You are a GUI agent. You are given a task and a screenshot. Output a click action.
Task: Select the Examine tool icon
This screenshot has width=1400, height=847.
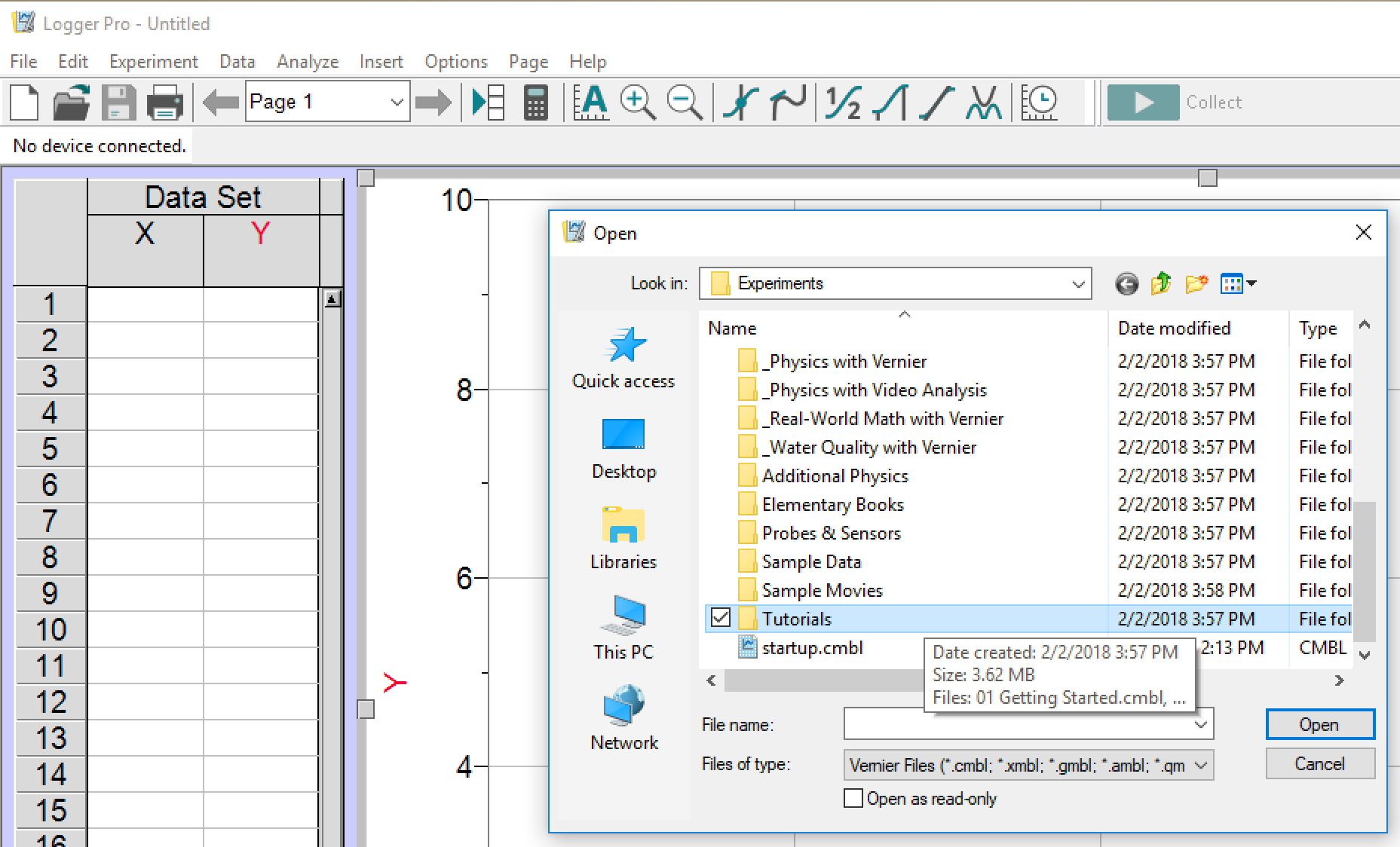coord(740,102)
